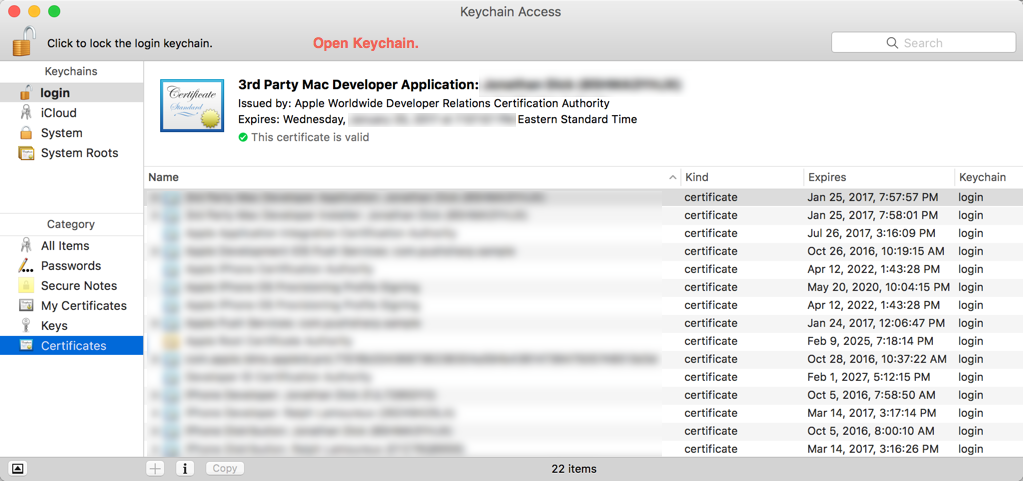The image size is (1023, 481).
Task: Switch to My Certificates category
Action: (x=72, y=306)
